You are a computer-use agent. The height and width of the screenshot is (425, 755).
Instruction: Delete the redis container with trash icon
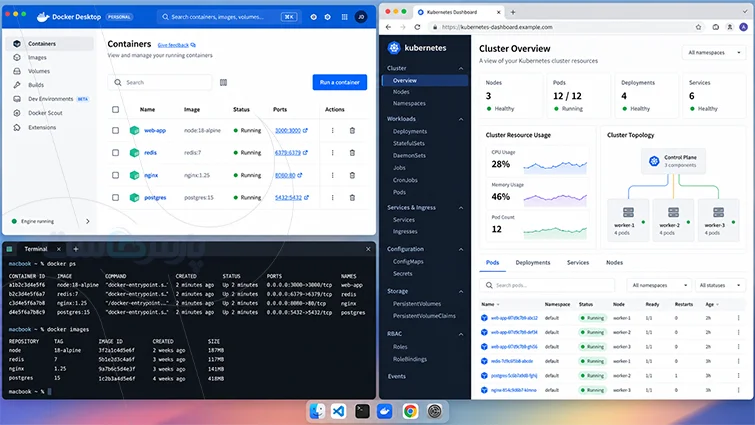pos(352,153)
